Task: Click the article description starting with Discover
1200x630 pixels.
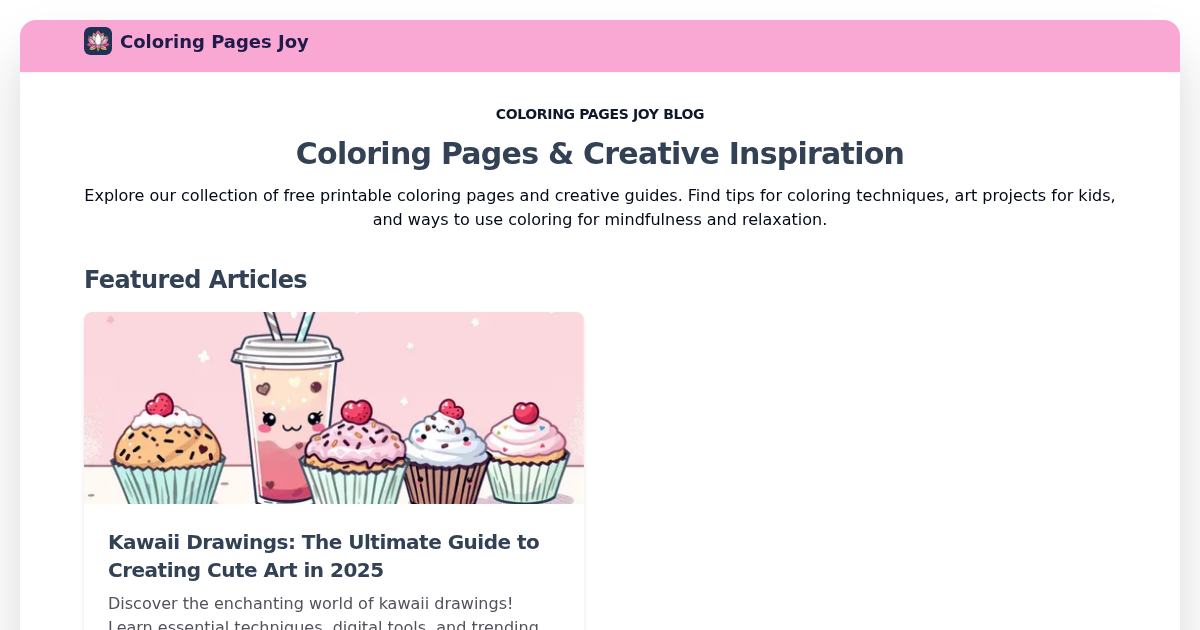Action: [x=310, y=603]
